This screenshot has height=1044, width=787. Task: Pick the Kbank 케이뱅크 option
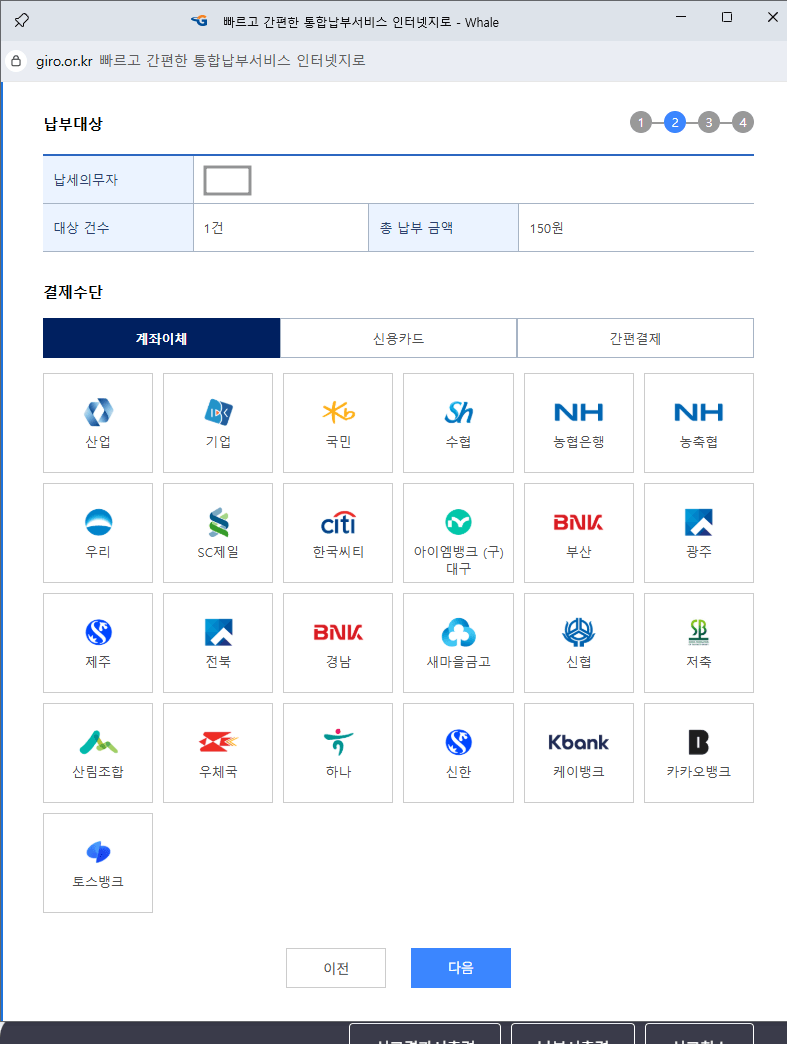579,752
